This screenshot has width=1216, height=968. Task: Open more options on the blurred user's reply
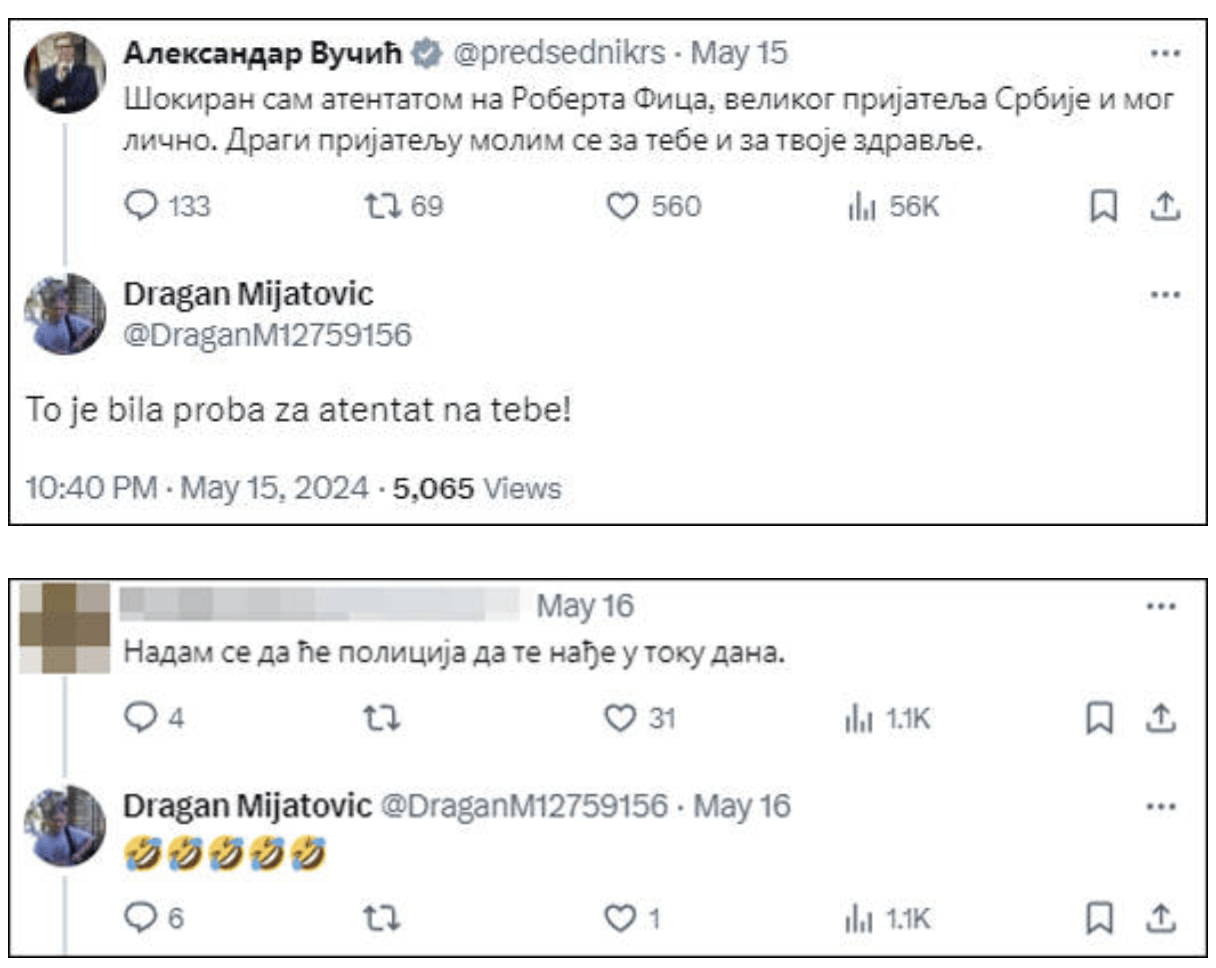pyautogui.click(x=1161, y=606)
